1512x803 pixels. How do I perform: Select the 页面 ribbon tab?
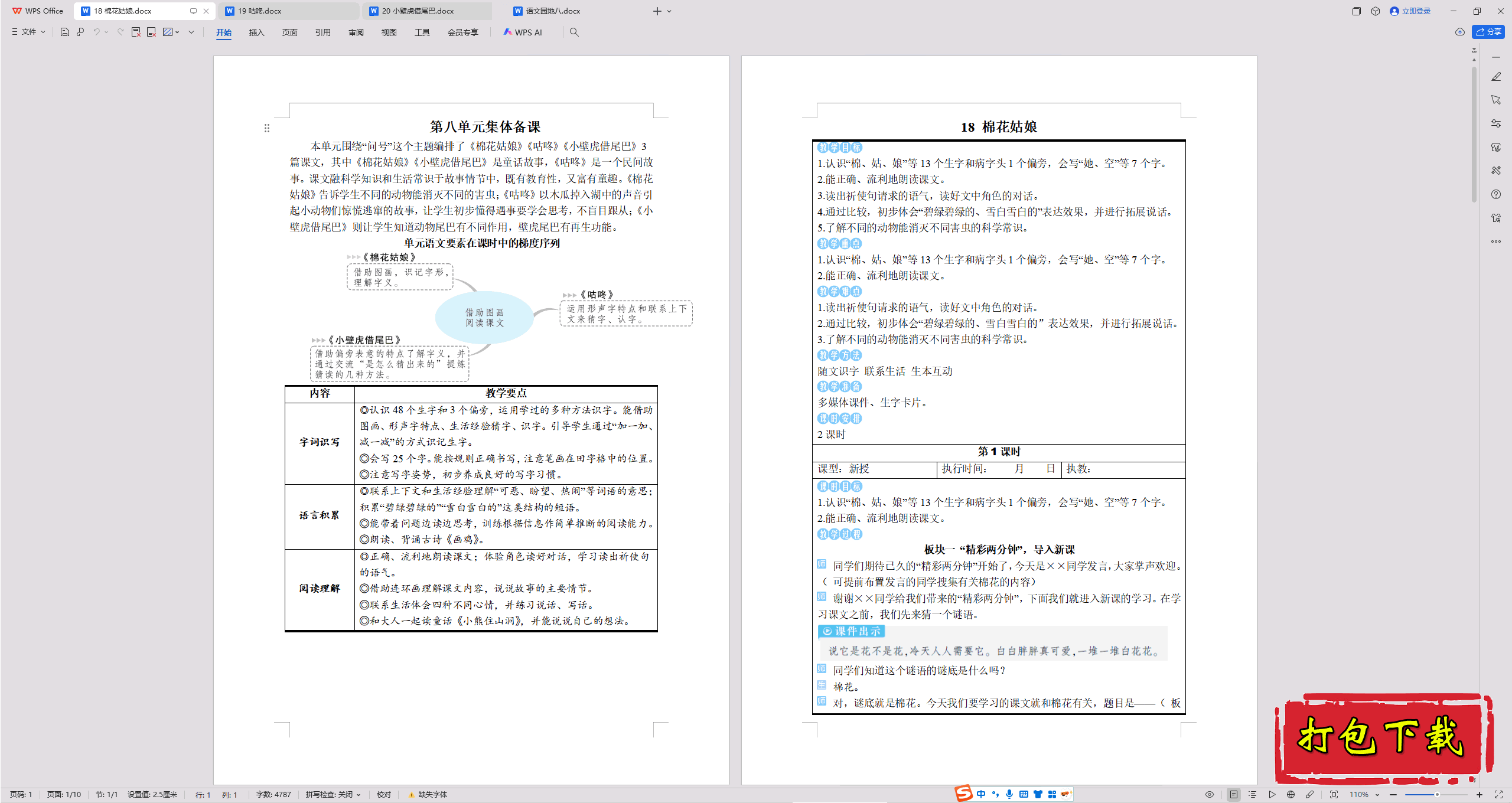click(x=289, y=32)
